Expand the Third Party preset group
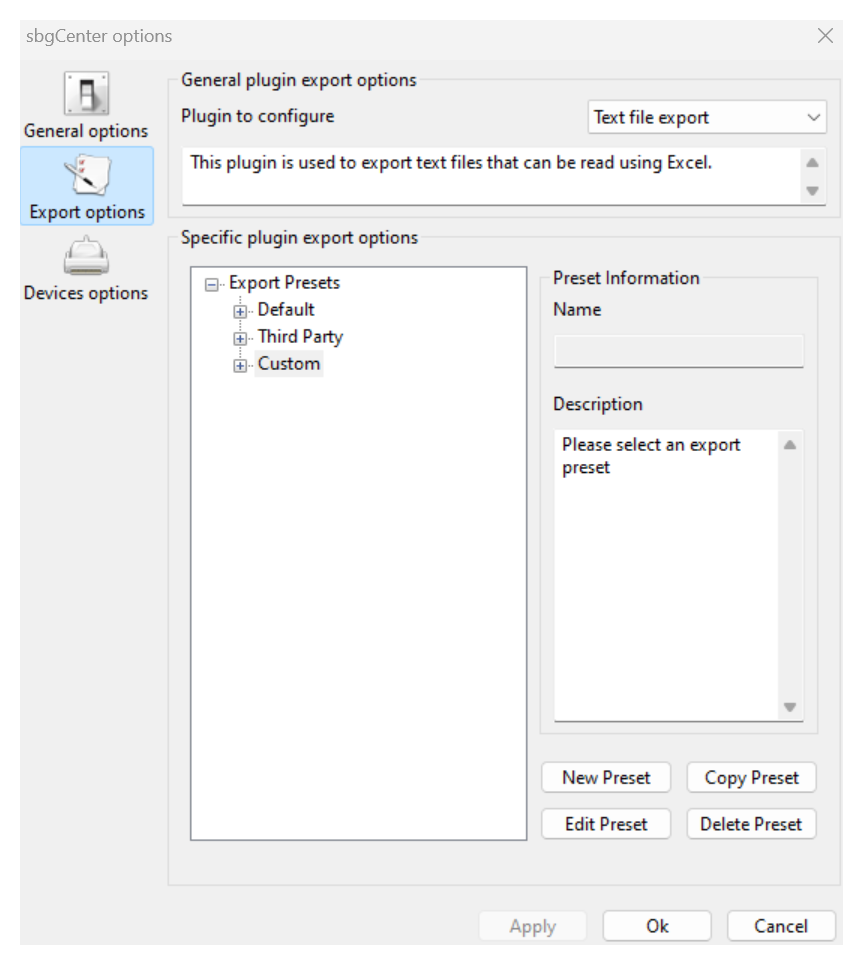Viewport: 863px width, 965px height. 240,337
